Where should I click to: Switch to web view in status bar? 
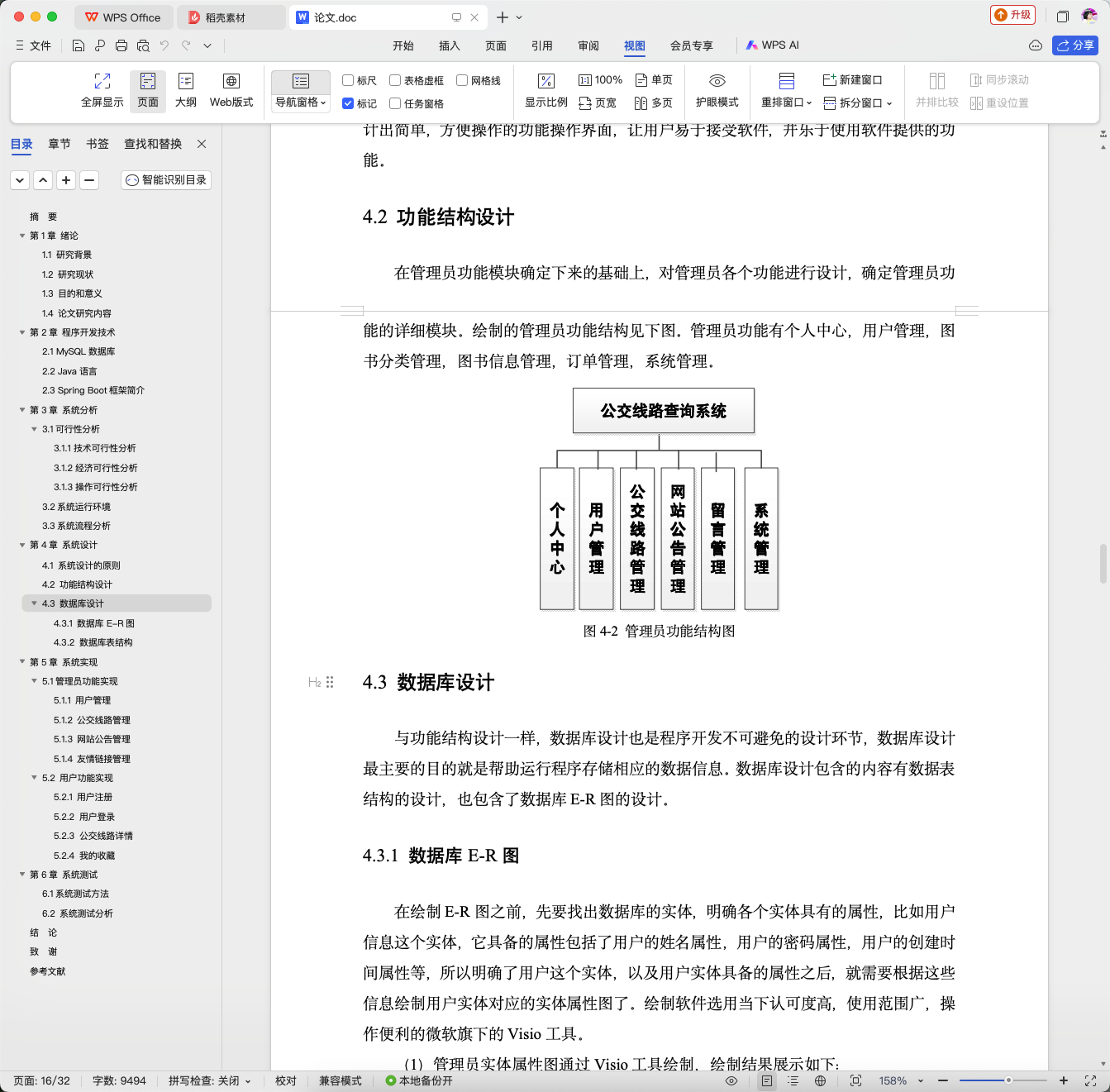(x=820, y=1080)
